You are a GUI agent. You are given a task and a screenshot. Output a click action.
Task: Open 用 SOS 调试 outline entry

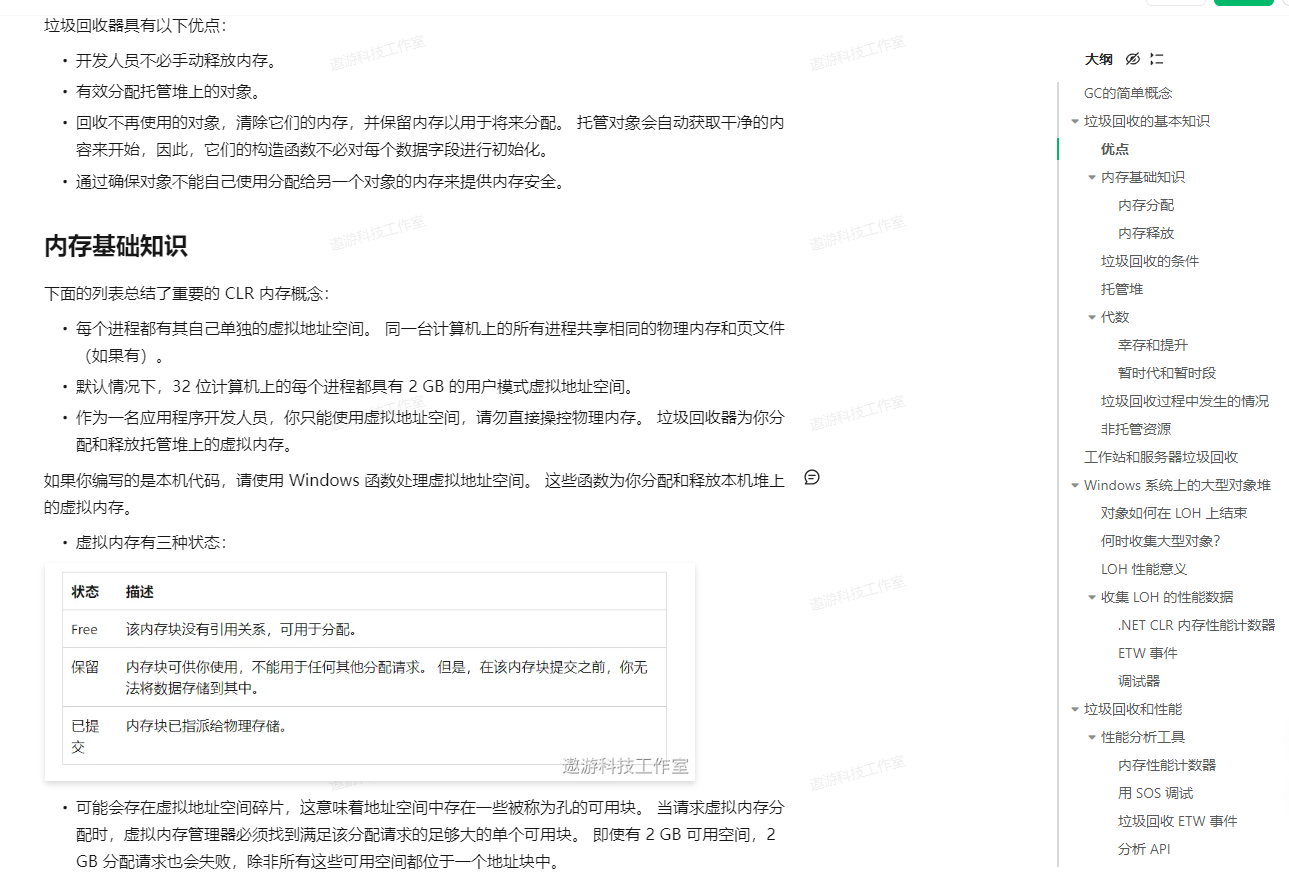[1155, 793]
